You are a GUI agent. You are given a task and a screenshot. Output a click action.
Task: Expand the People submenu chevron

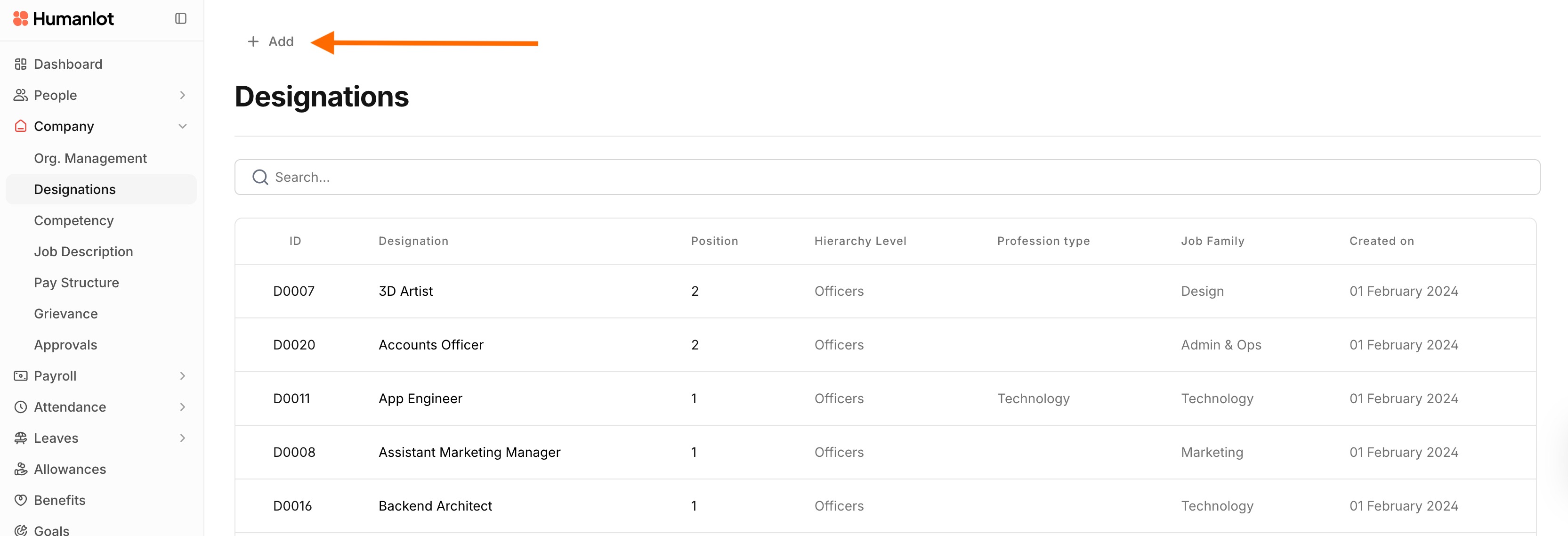(x=183, y=95)
